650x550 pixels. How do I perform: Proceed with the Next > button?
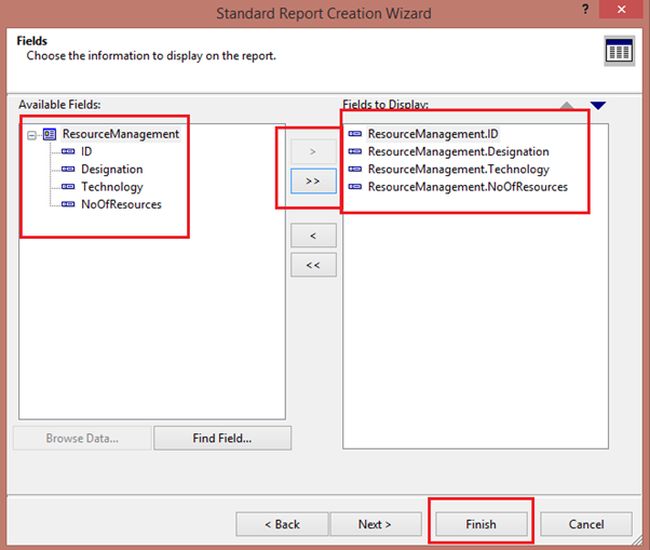pos(376,524)
